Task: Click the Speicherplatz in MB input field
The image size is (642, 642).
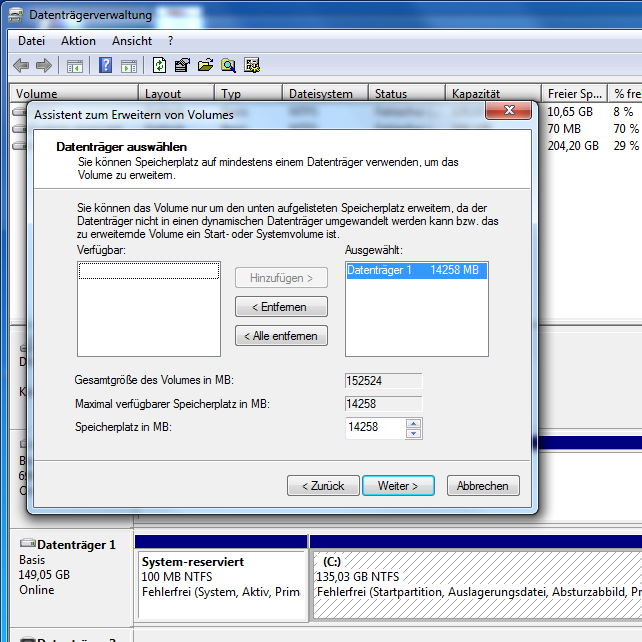Action: click(374, 428)
